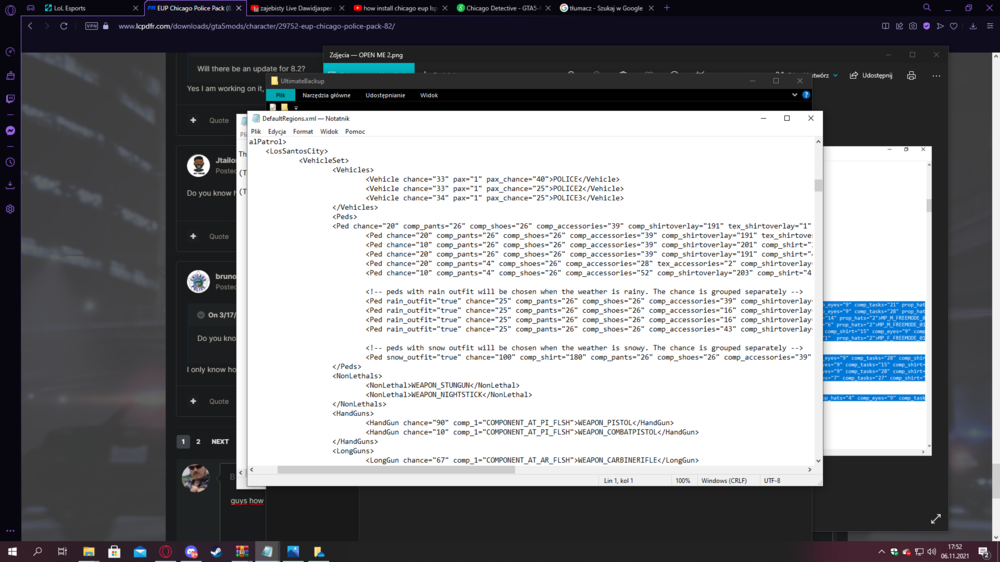
Task: Open Edycja menu in Notatnik
Action: tap(277, 131)
